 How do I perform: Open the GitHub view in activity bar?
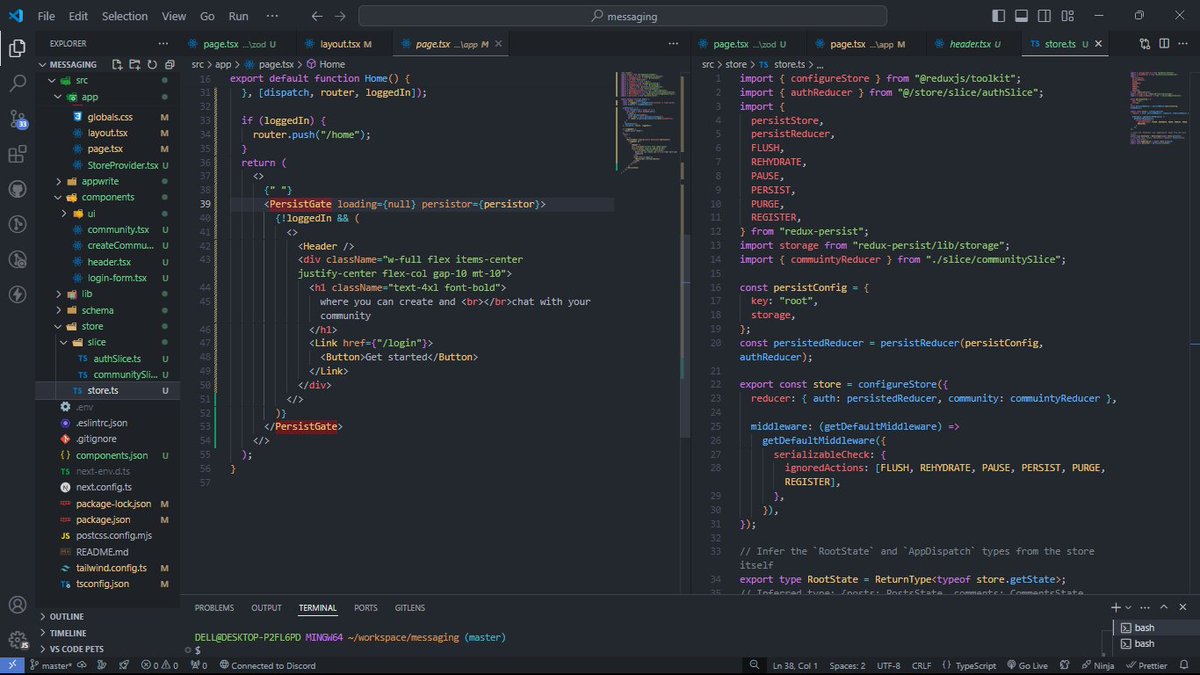17,190
